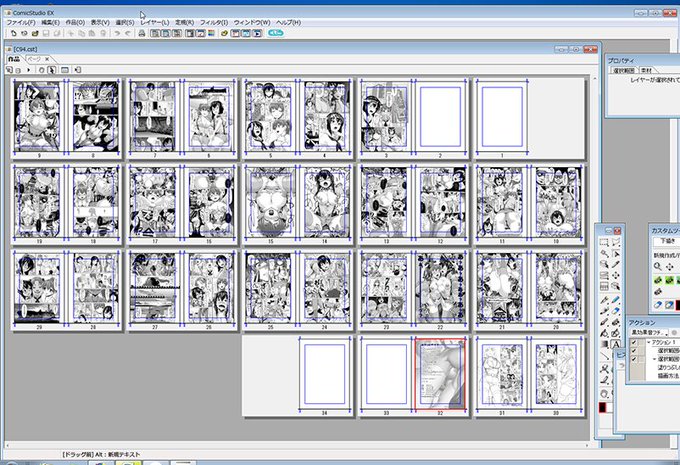Select the page 32 thumbnail outlined in red
This screenshot has width=680, height=465.
pos(440,374)
